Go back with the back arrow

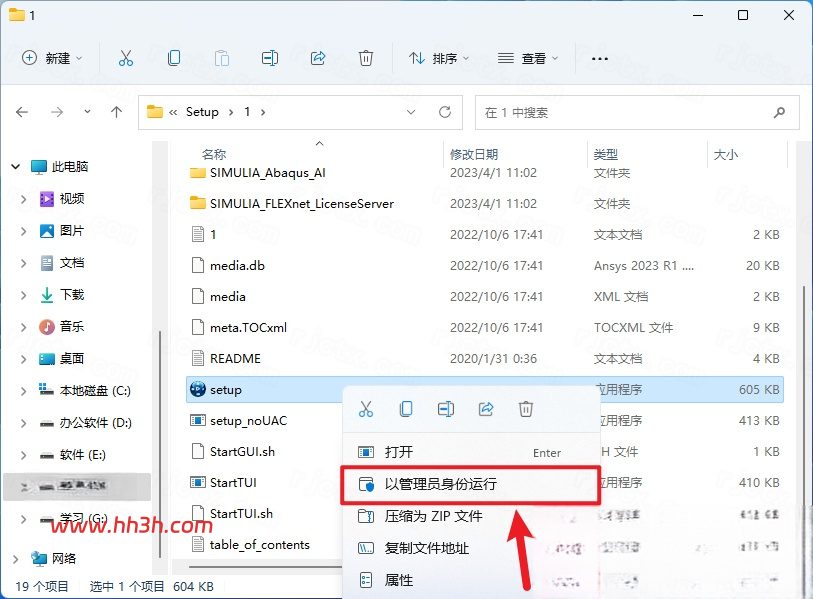tap(22, 112)
